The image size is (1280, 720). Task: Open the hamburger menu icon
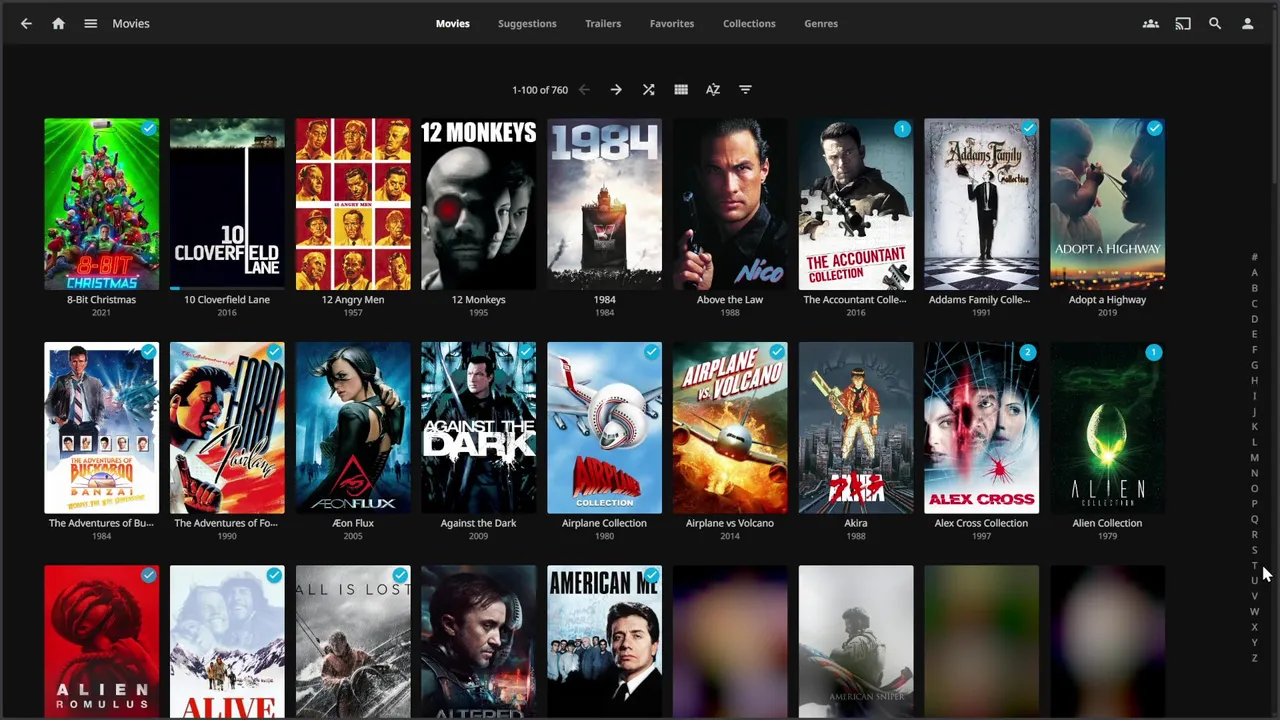90,23
